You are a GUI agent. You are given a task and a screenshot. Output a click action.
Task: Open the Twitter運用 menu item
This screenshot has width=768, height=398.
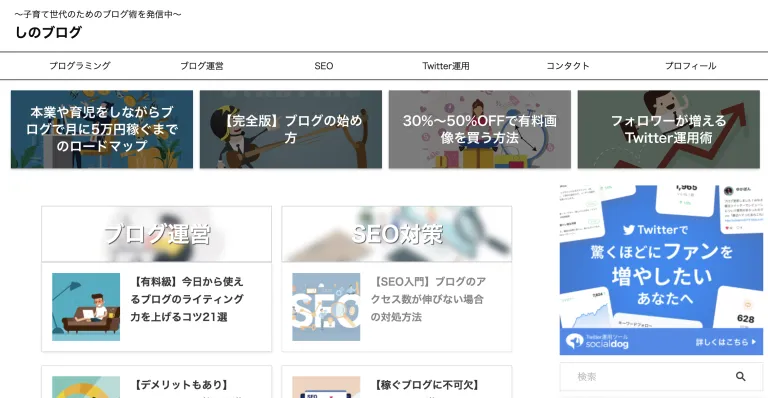pos(446,66)
